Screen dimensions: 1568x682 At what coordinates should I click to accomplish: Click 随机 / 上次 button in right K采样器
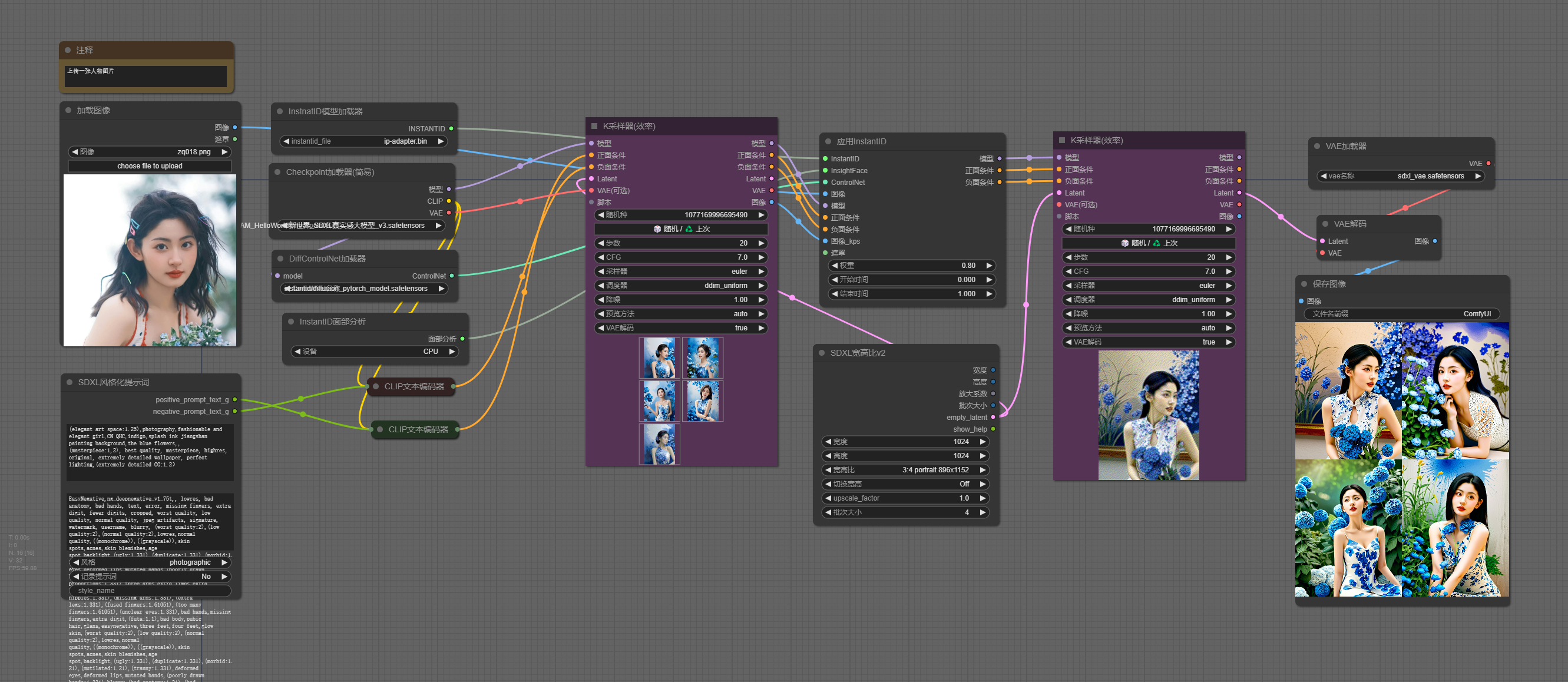coord(1149,243)
